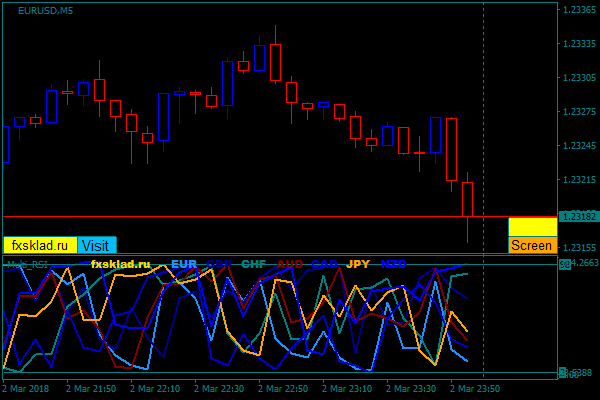Click the 1.23305 price scale label
Image resolution: width=600 pixels, height=400 pixels.
coord(579,78)
